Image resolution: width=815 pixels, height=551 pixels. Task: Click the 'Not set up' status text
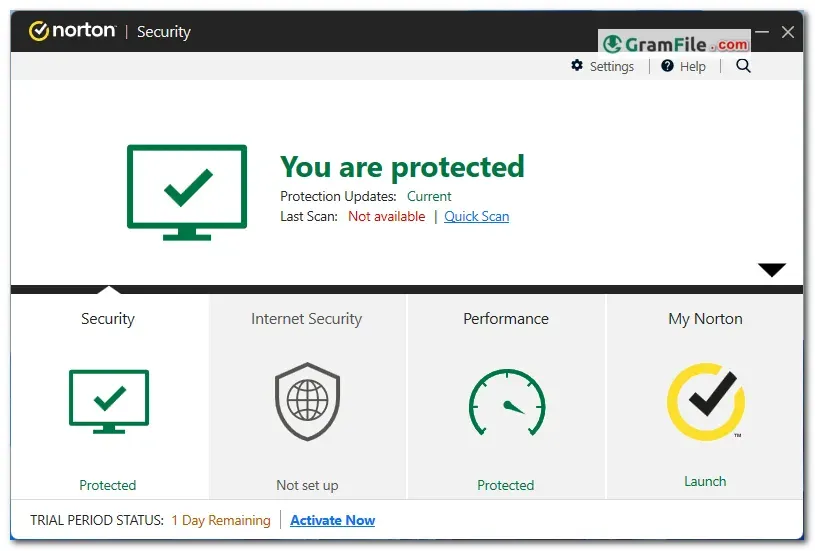point(307,486)
